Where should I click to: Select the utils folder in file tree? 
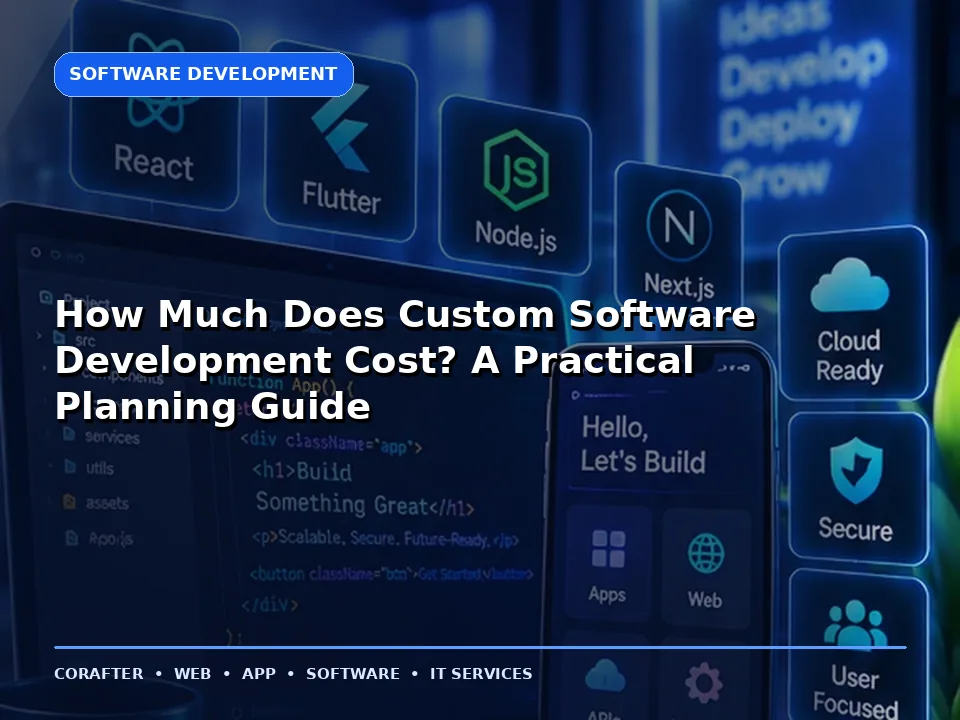point(90,468)
